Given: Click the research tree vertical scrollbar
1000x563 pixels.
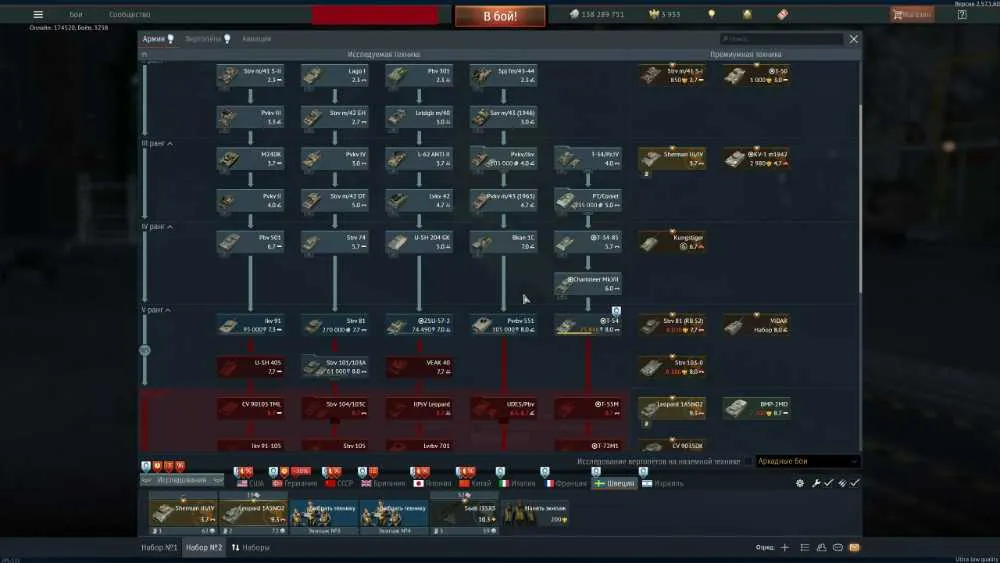Looking at the screenshot, I should (860, 198).
